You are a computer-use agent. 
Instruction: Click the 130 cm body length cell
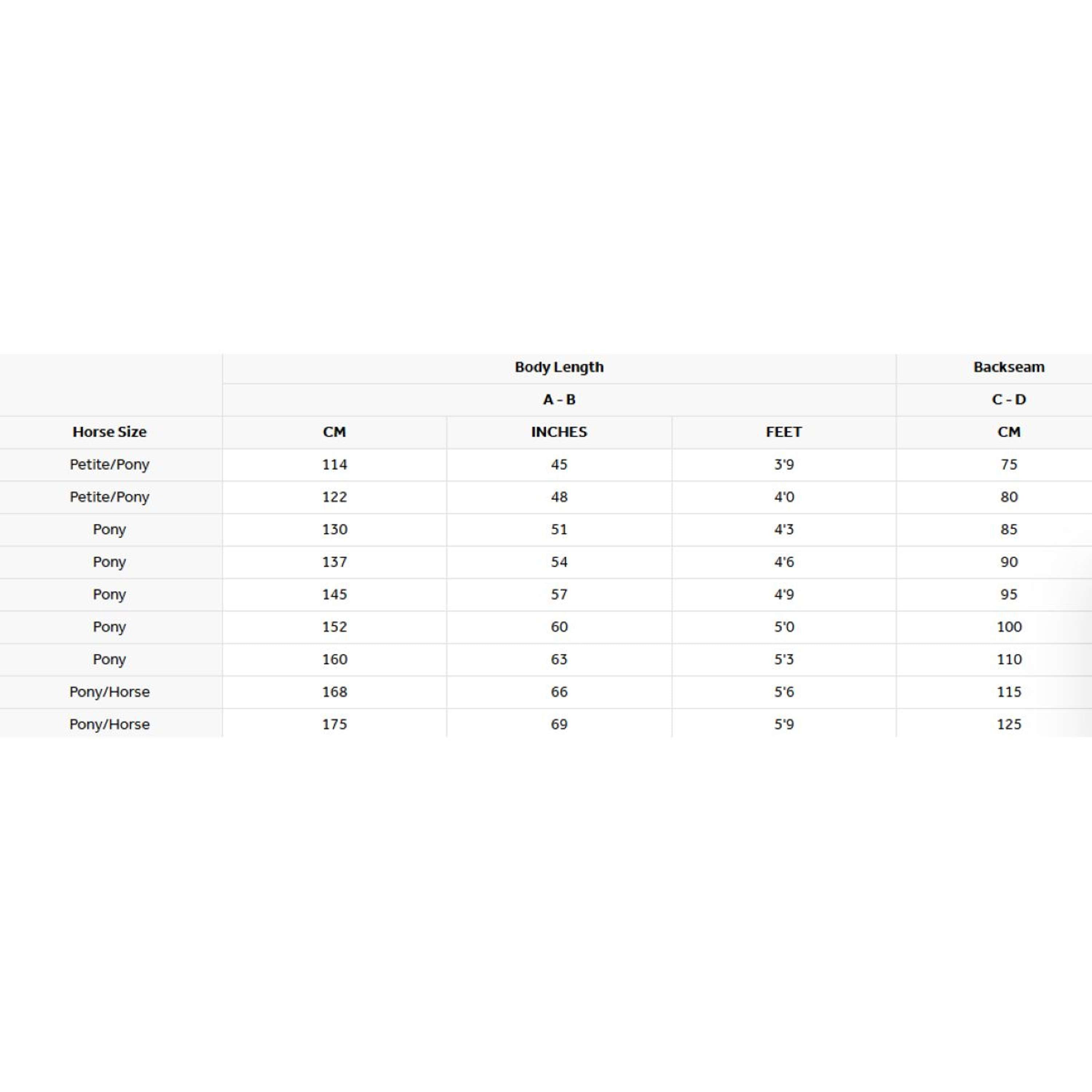coord(334,530)
